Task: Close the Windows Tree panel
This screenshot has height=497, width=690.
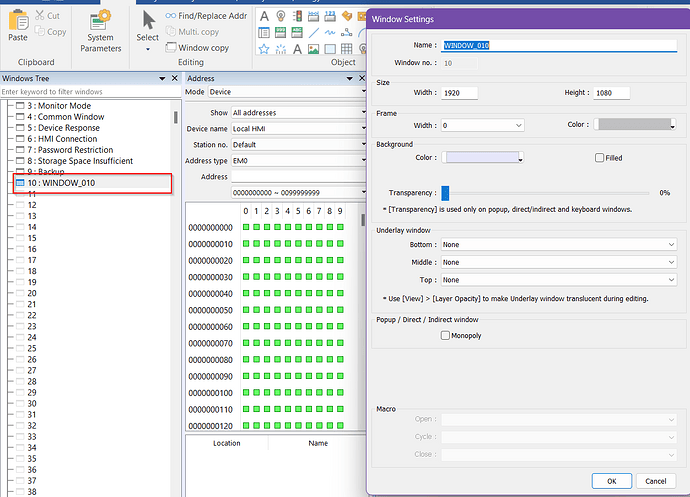Action: tap(175, 78)
